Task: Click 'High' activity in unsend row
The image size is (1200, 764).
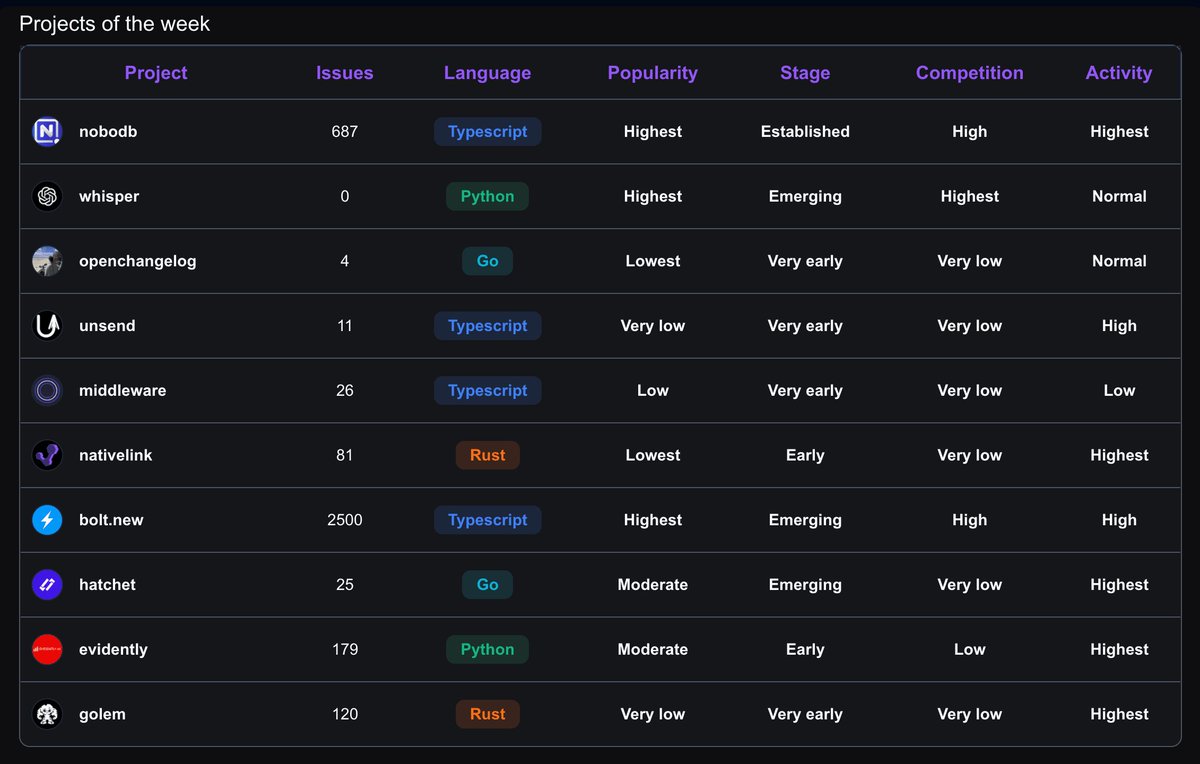Action: 1119,326
